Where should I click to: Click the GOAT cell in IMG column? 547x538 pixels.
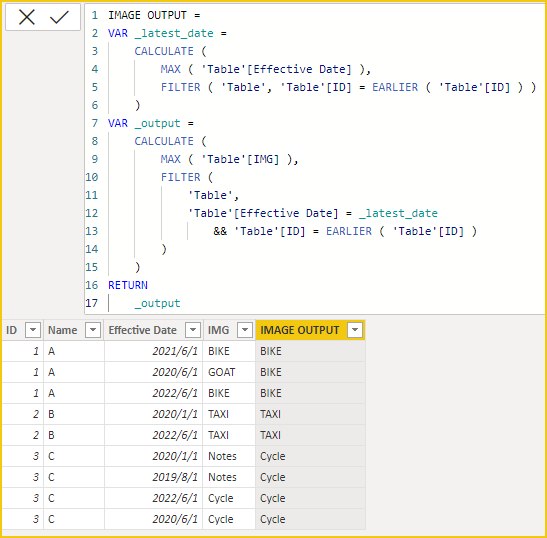[x=229, y=372]
